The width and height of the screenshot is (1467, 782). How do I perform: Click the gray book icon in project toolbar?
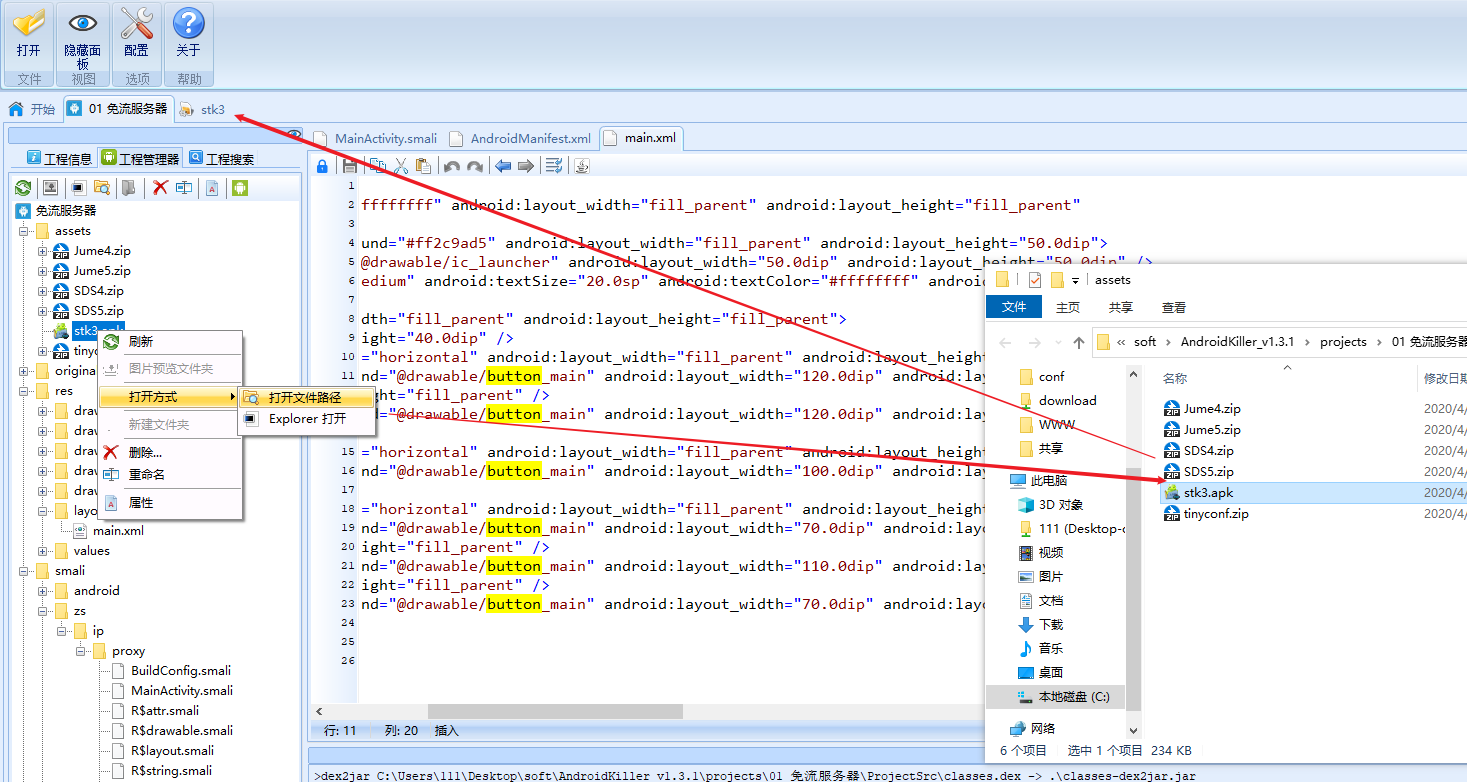pyautogui.click(x=128, y=187)
